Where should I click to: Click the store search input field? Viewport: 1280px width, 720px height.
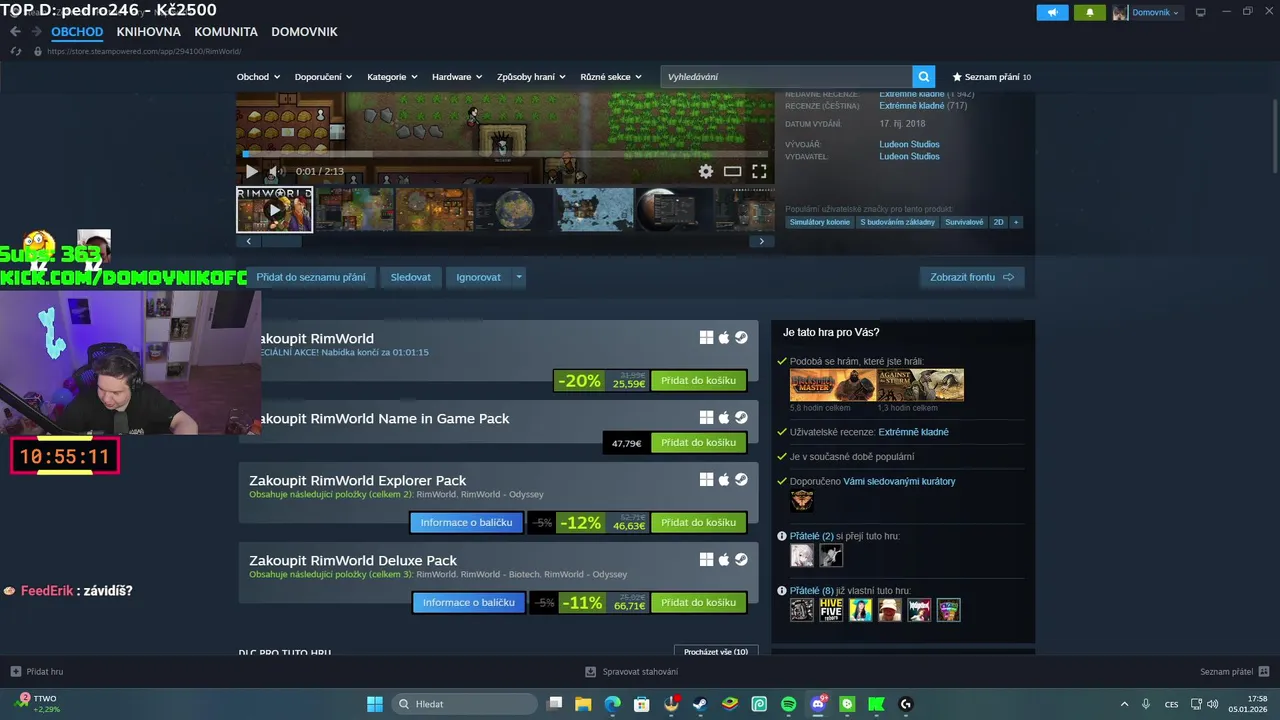tap(786, 76)
